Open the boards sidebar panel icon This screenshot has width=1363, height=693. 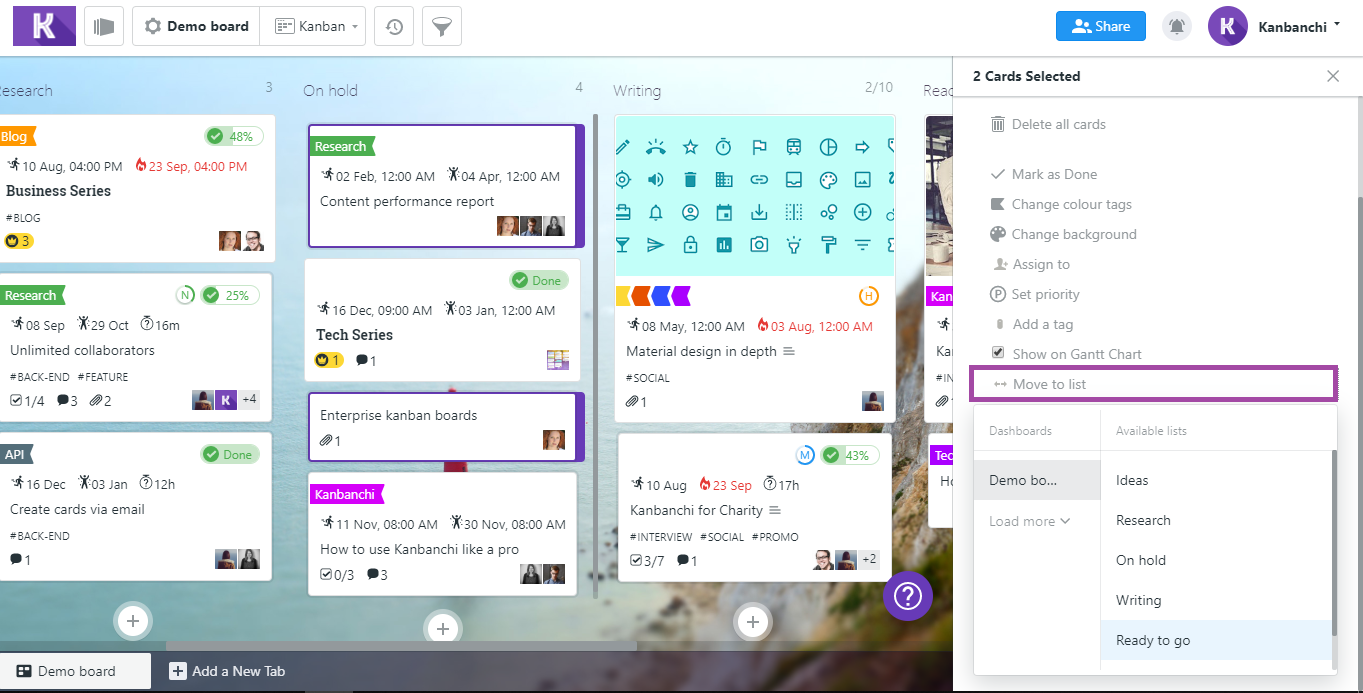[x=102, y=26]
